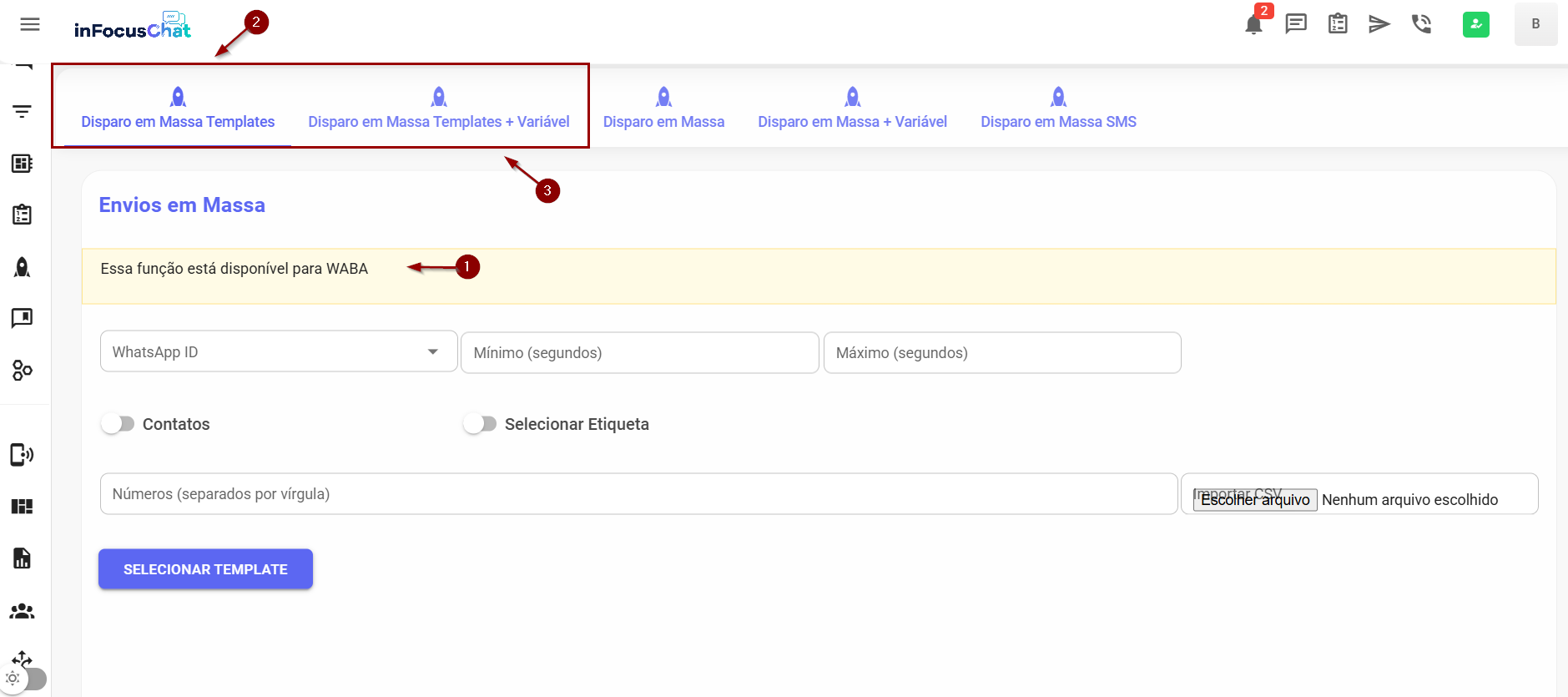Viewport: 1568px width, 697px height.
Task: Open the phone call icon in header
Action: click(1421, 24)
